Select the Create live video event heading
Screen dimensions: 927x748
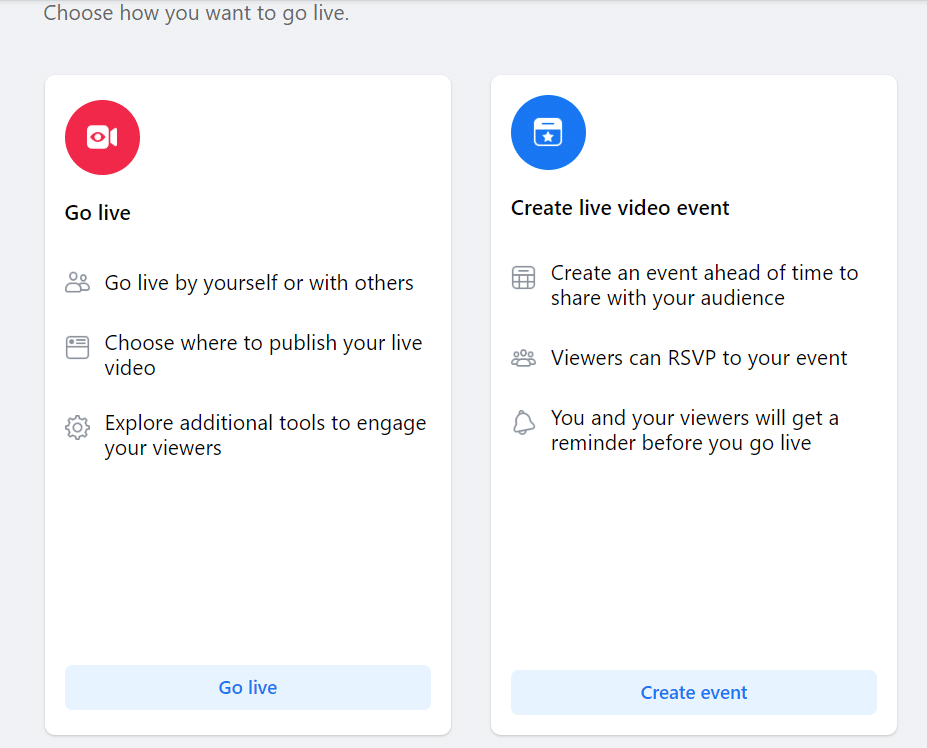click(620, 208)
